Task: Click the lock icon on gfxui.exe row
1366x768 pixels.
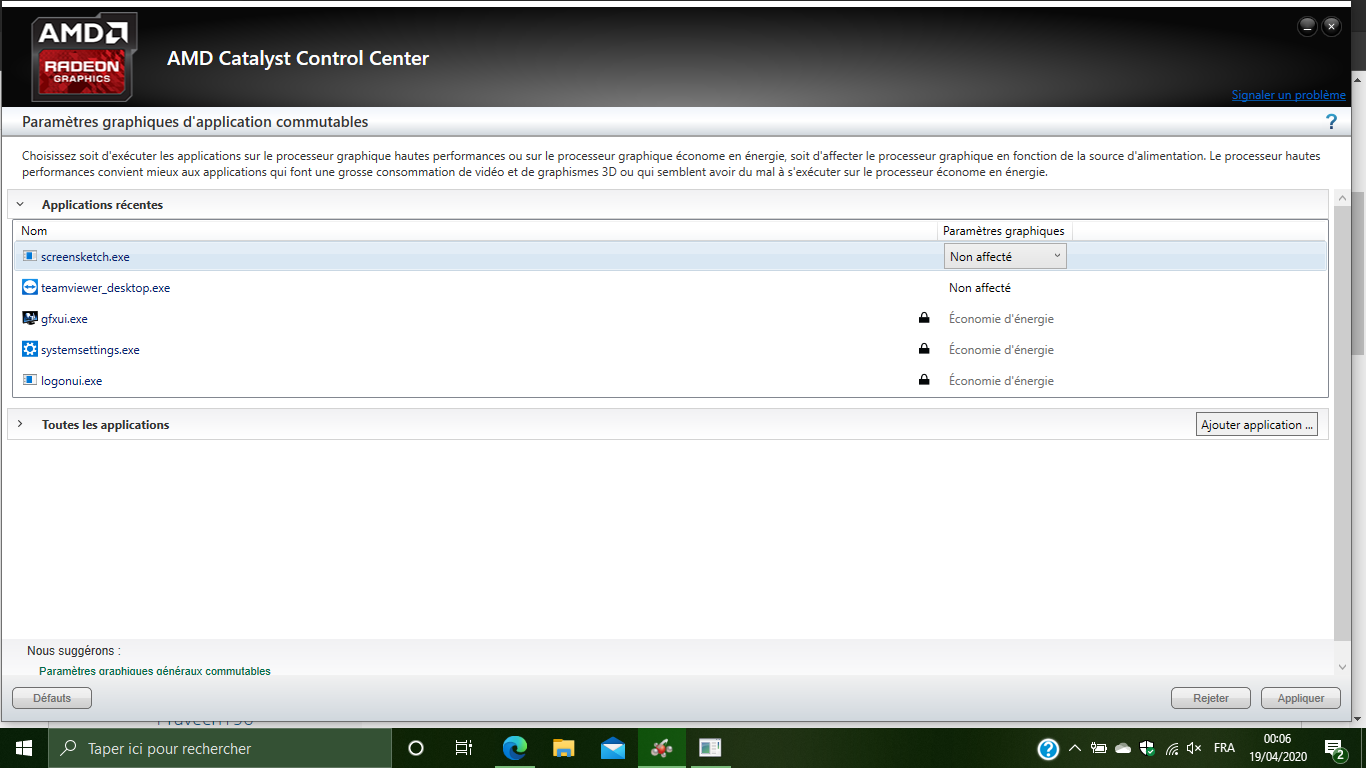Action: tap(924, 319)
